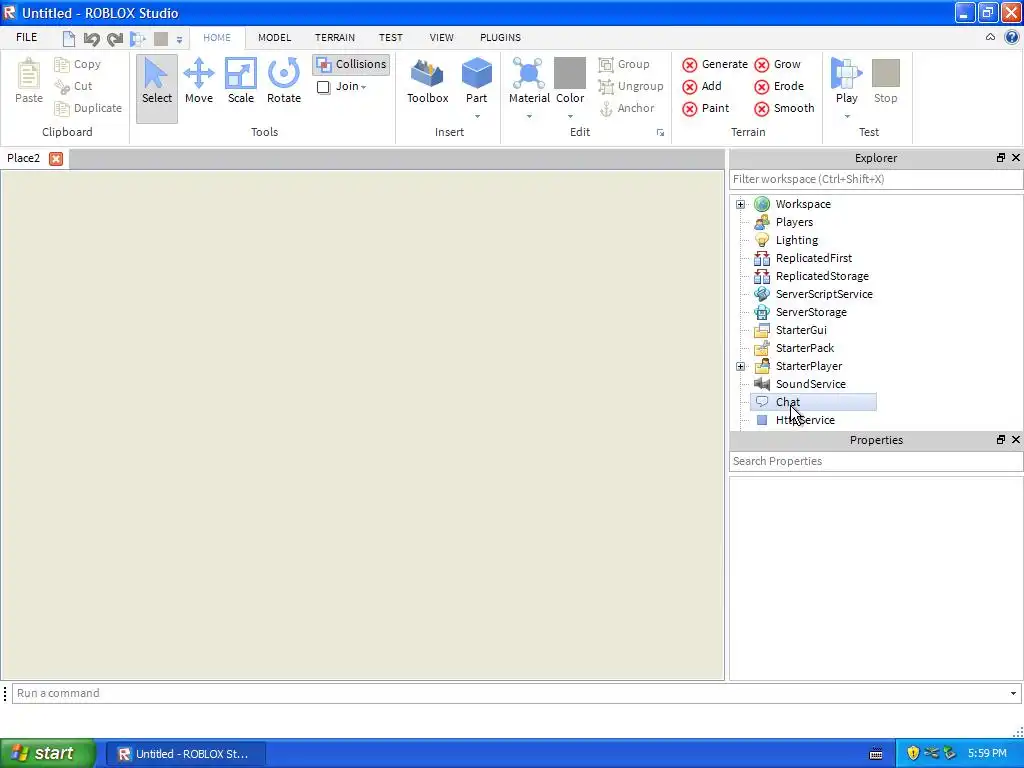Open the Help icon
1024x768 pixels.
tap(1012, 37)
